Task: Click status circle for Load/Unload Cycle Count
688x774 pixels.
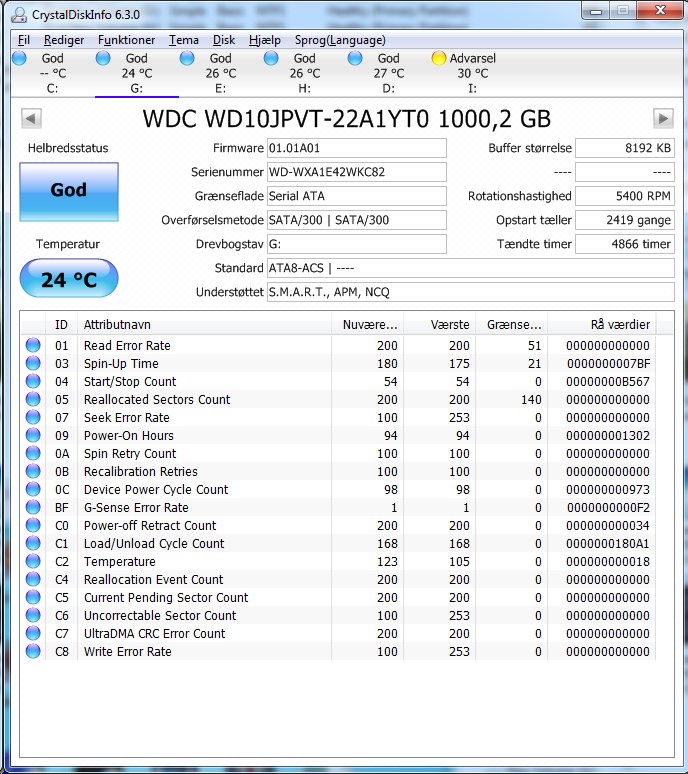Action: 33,543
